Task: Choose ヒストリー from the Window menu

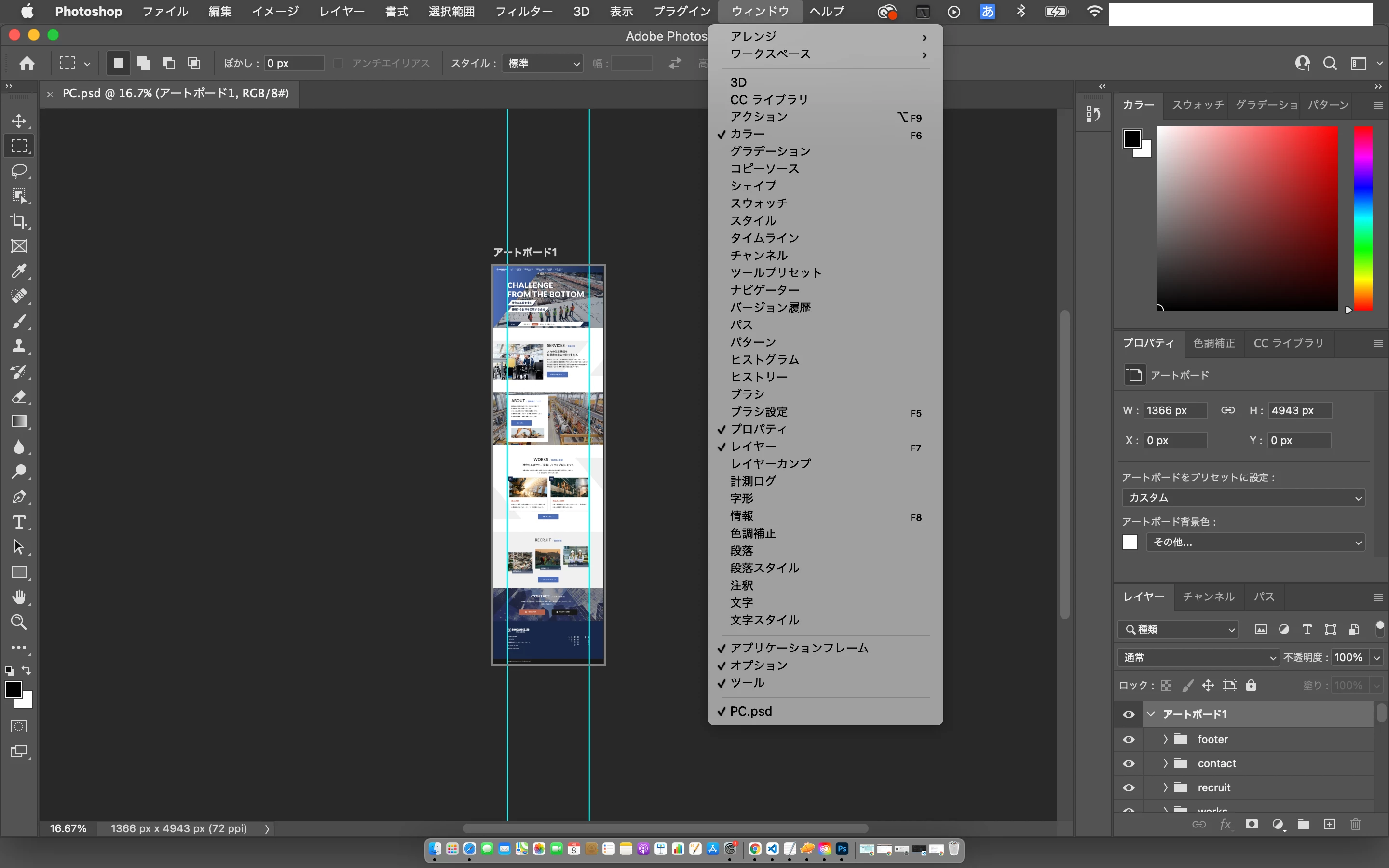Action: [x=759, y=377]
